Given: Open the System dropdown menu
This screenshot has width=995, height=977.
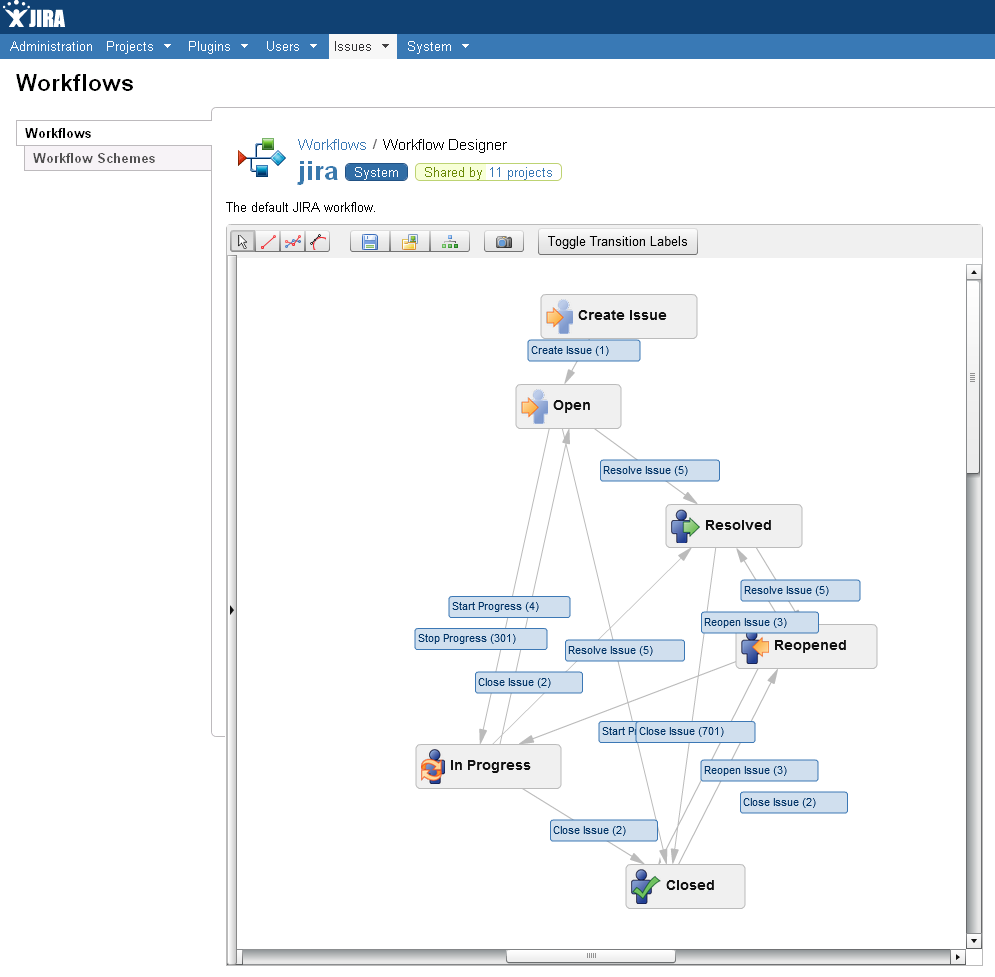Looking at the screenshot, I should pyautogui.click(x=438, y=46).
